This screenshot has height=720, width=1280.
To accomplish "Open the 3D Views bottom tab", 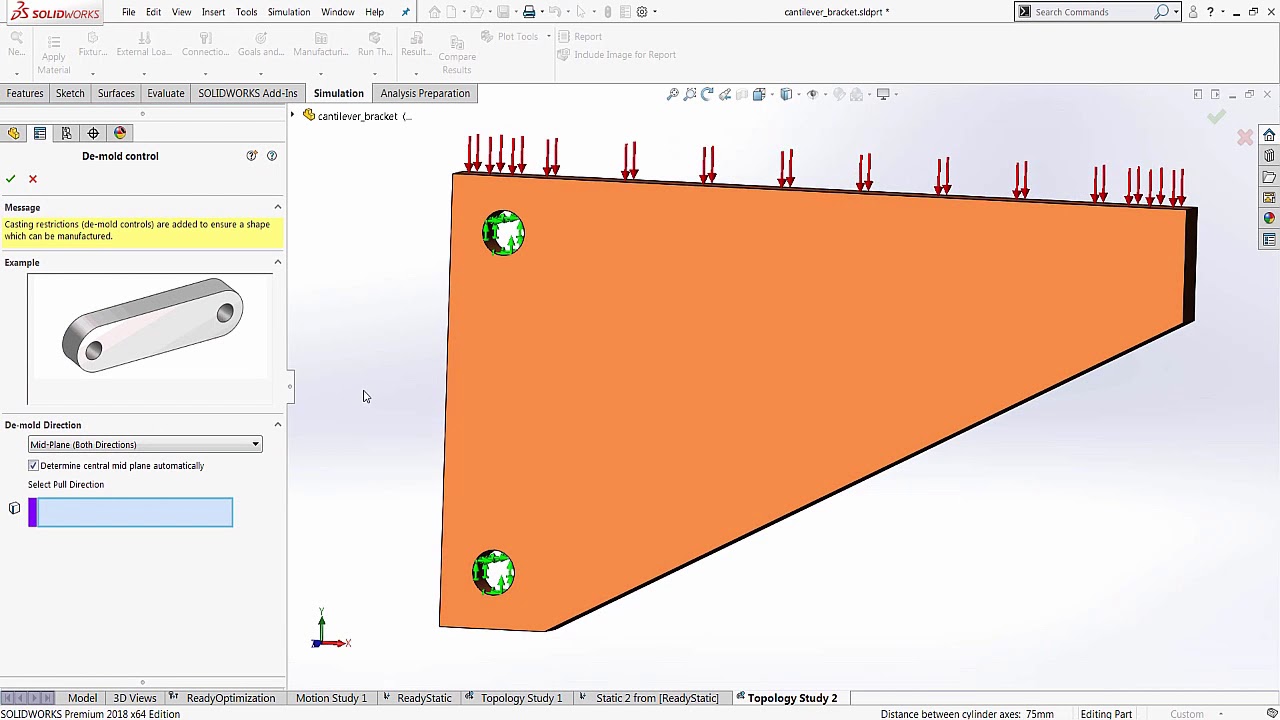I will [x=135, y=698].
